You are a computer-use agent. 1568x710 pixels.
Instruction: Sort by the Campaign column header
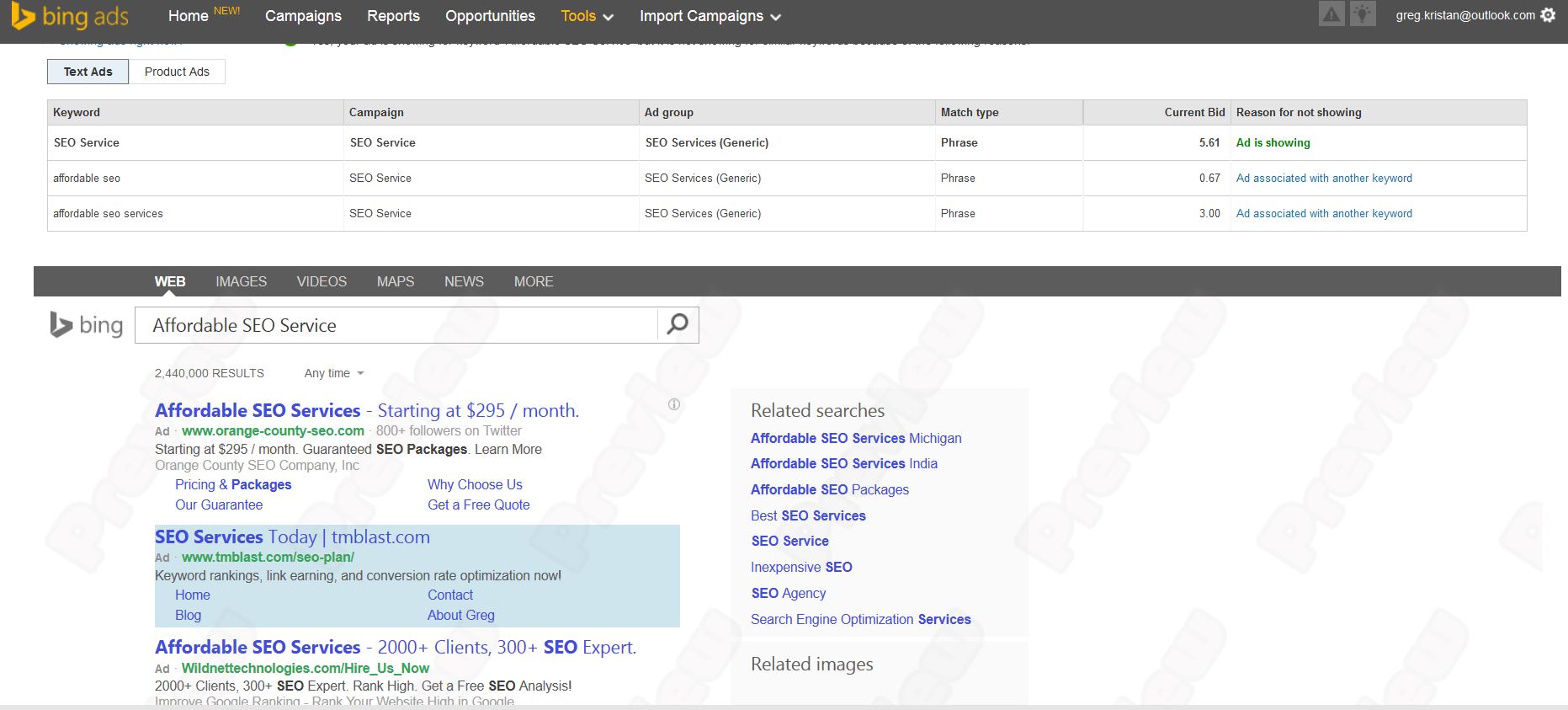(x=492, y=112)
